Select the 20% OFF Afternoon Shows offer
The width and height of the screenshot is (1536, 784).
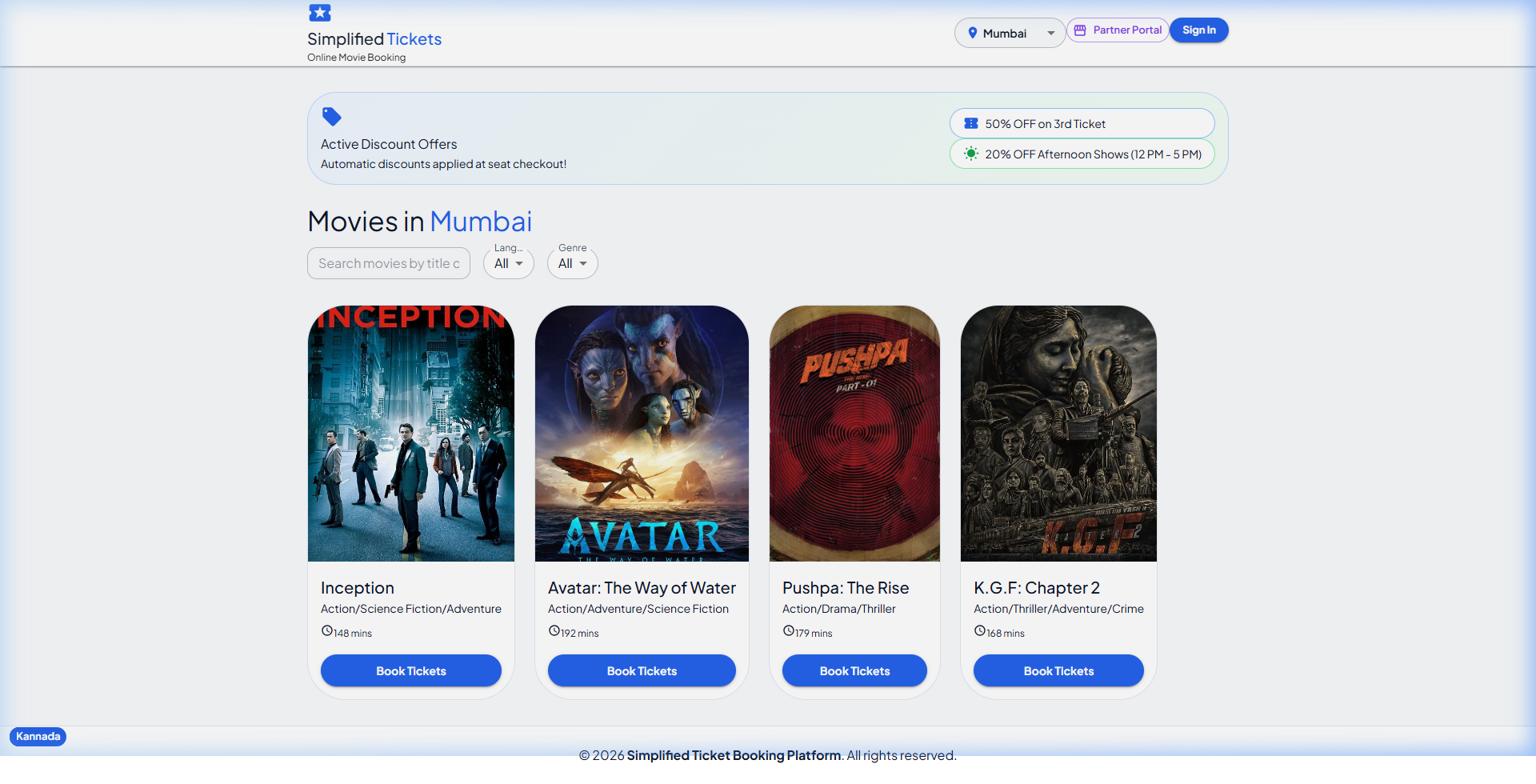(x=1082, y=154)
